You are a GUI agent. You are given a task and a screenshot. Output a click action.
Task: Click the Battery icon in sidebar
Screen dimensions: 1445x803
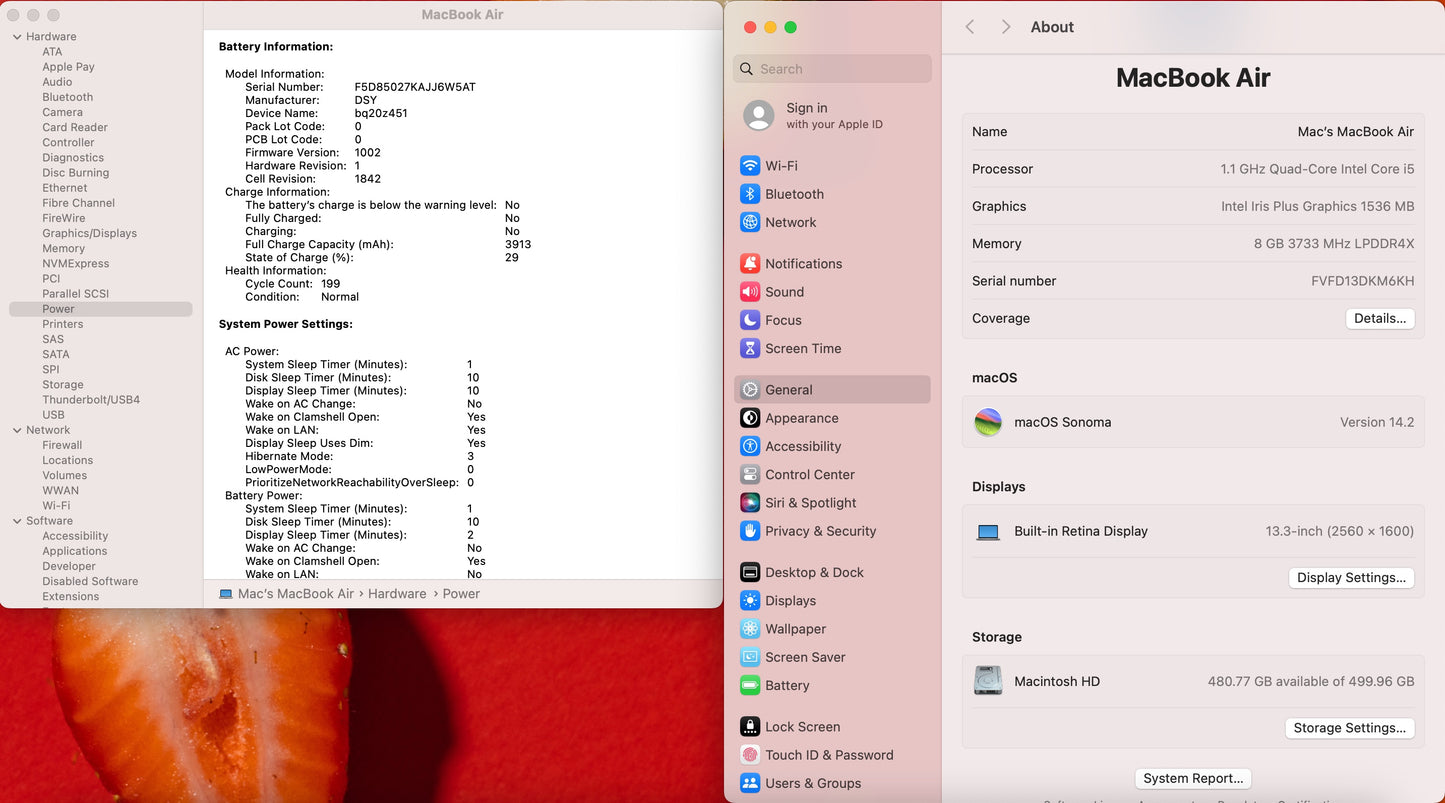(750, 685)
